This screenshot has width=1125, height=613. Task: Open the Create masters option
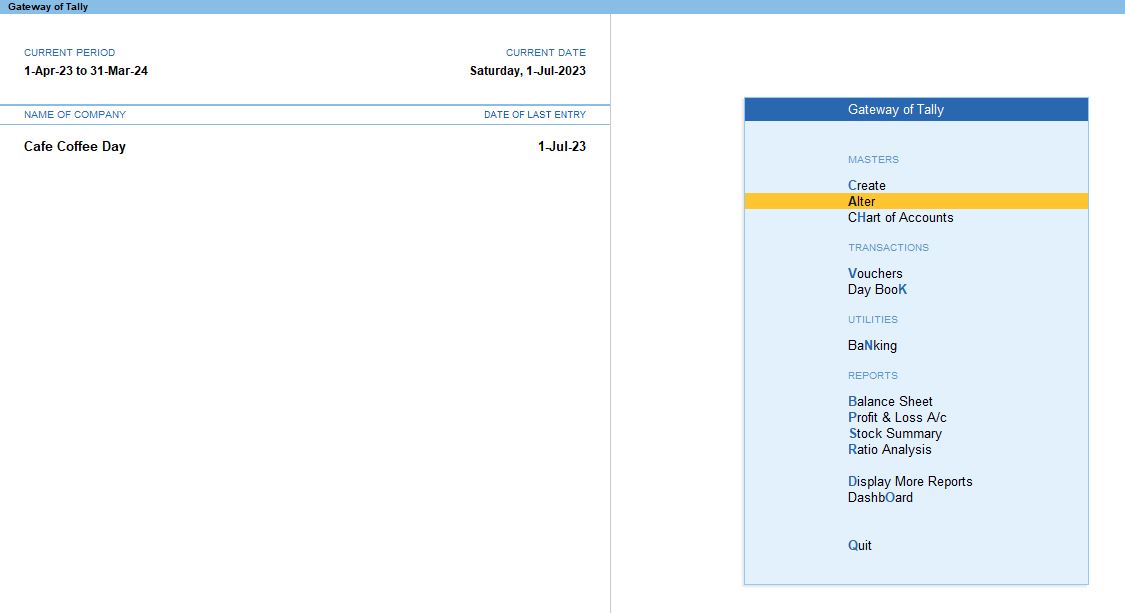pyautogui.click(x=866, y=185)
